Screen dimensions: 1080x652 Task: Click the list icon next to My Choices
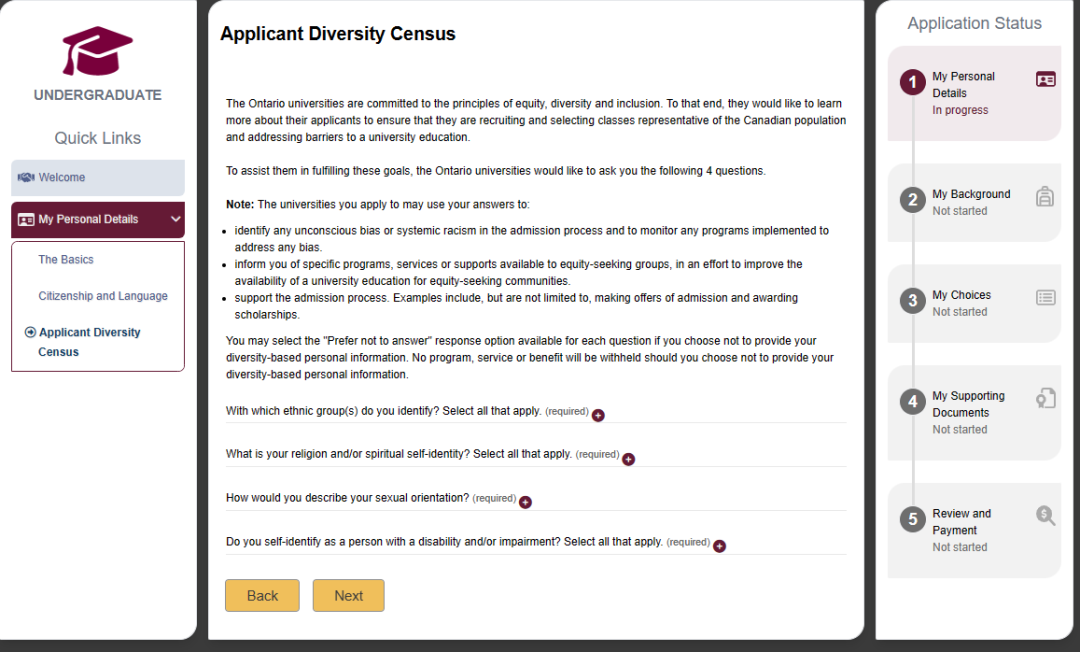[1046, 297]
